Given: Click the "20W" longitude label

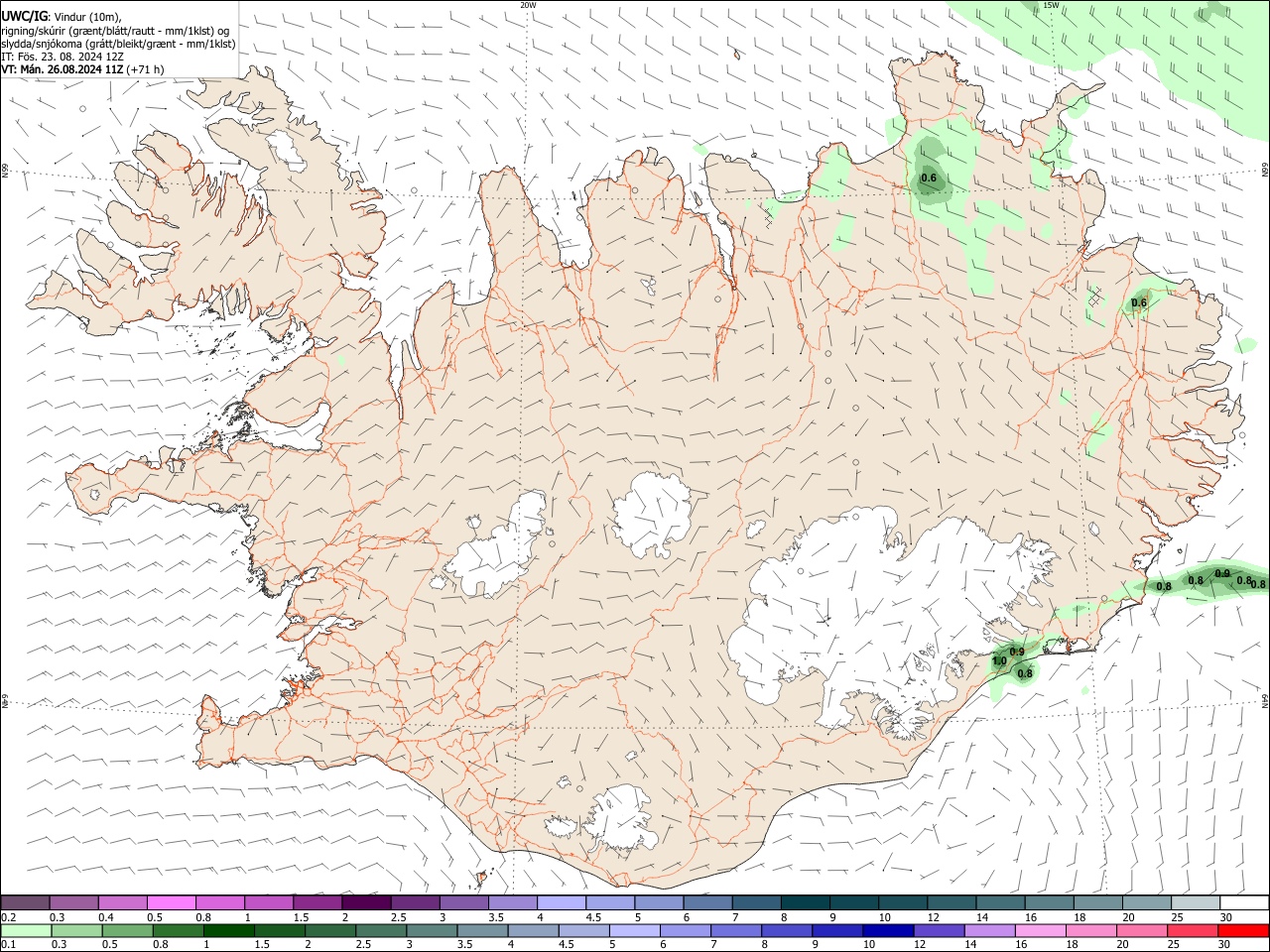Looking at the screenshot, I should pos(528,5).
